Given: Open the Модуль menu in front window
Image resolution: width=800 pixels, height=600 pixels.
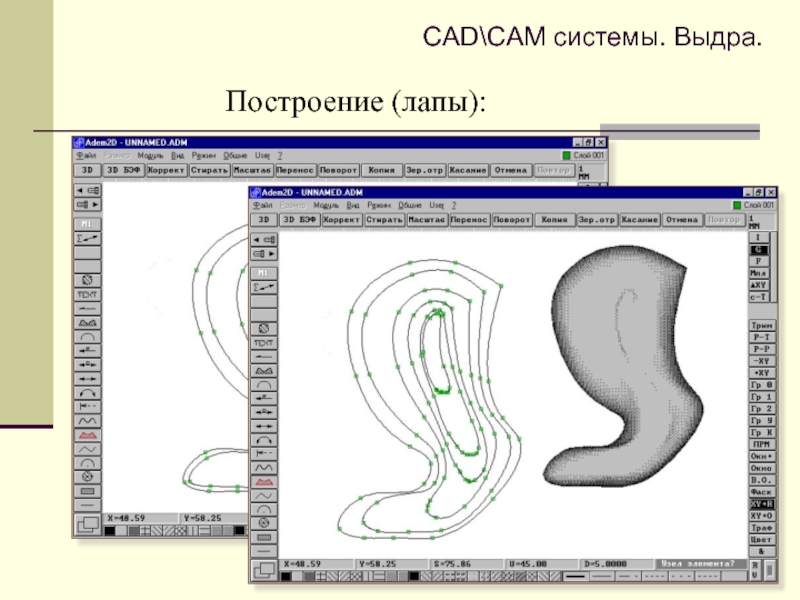Looking at the screenshot, I should pos(325,203).
